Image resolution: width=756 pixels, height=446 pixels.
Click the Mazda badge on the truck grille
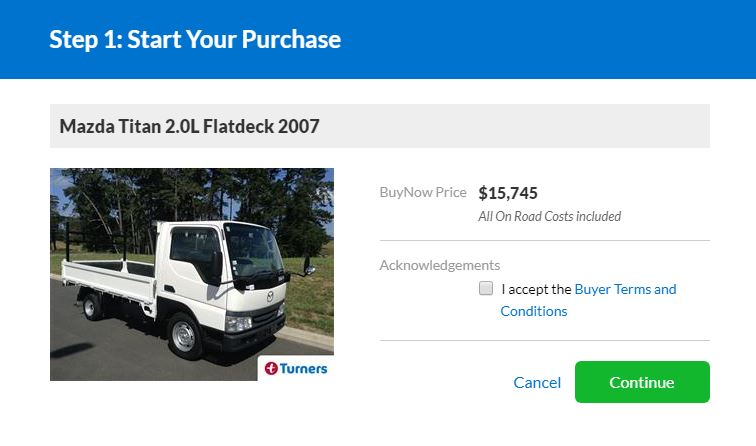[x=270, y=297]
